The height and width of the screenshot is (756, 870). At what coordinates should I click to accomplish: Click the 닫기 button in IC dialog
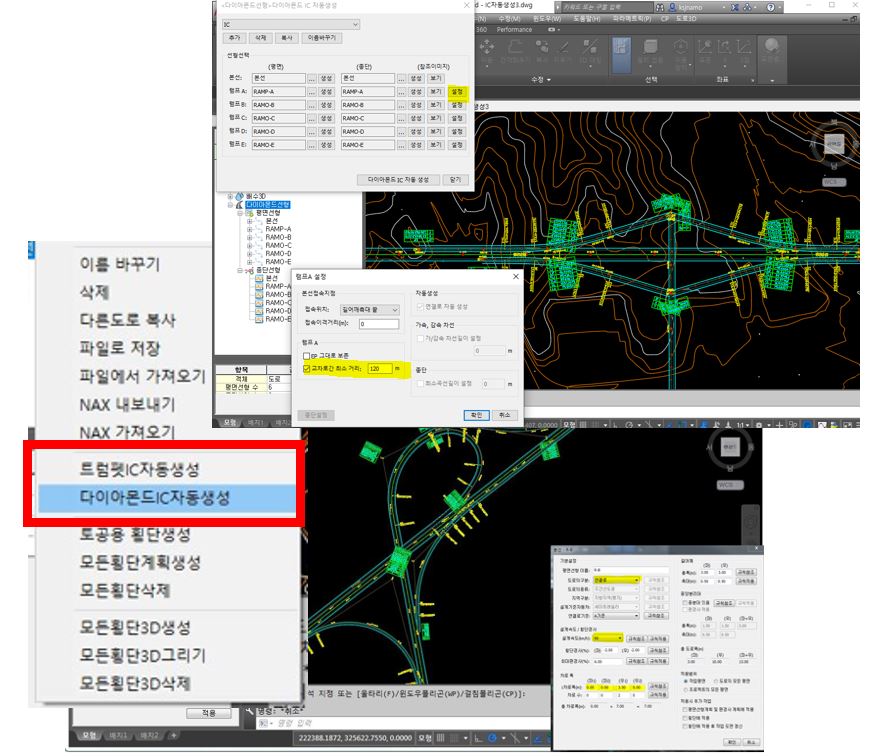tap(456, 180)
